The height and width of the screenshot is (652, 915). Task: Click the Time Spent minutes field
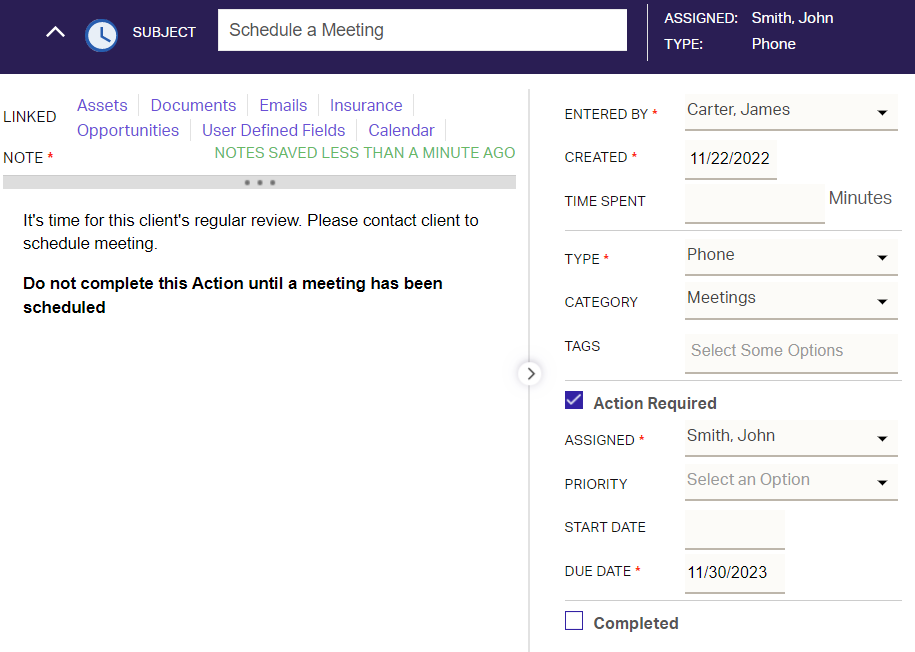(x=755, y=203)
